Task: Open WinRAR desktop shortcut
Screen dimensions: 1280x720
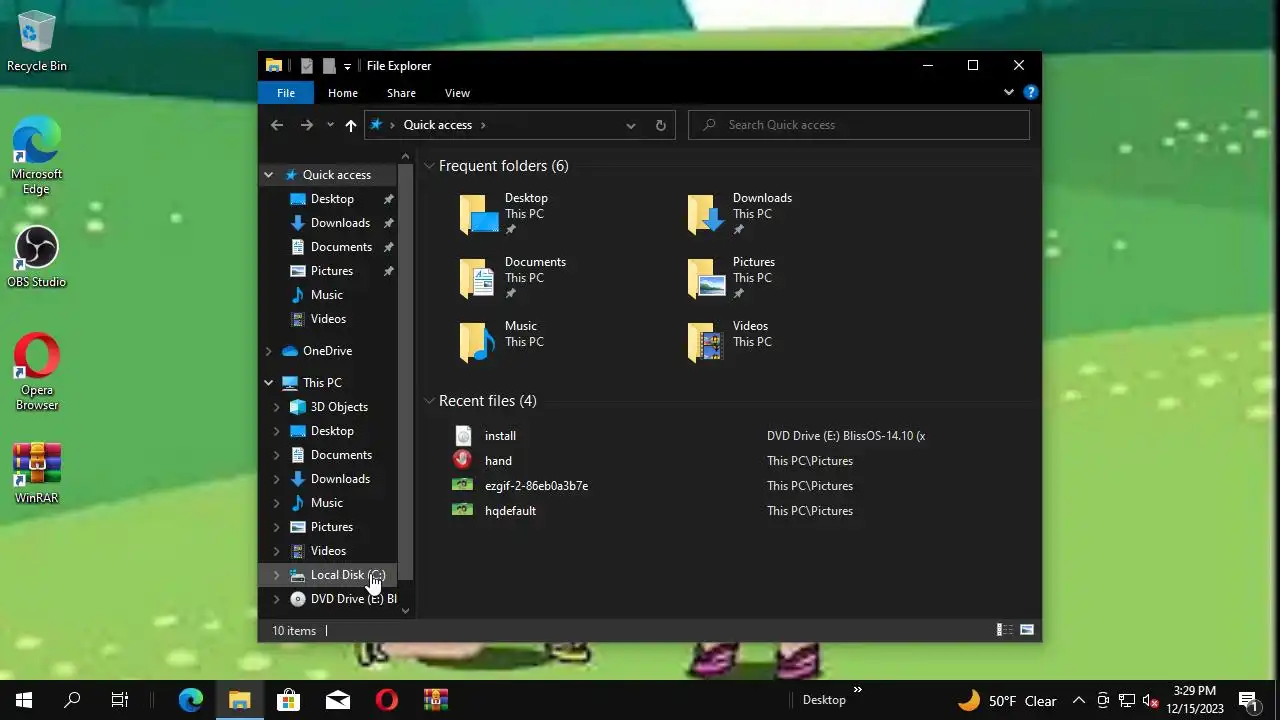Action: coord(37,473)
